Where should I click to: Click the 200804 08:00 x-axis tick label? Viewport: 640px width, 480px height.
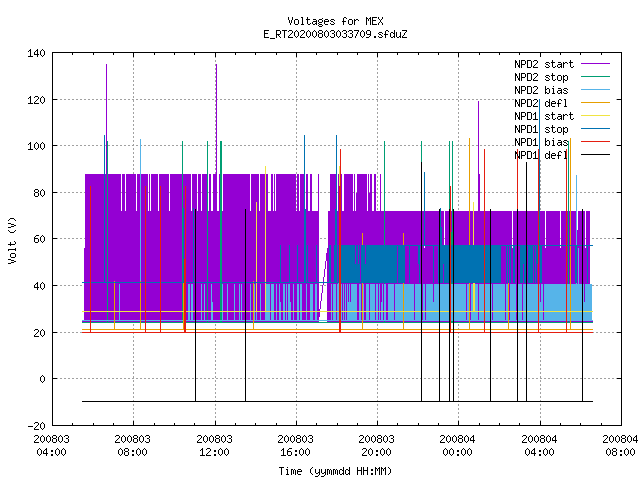pos(620,445)
